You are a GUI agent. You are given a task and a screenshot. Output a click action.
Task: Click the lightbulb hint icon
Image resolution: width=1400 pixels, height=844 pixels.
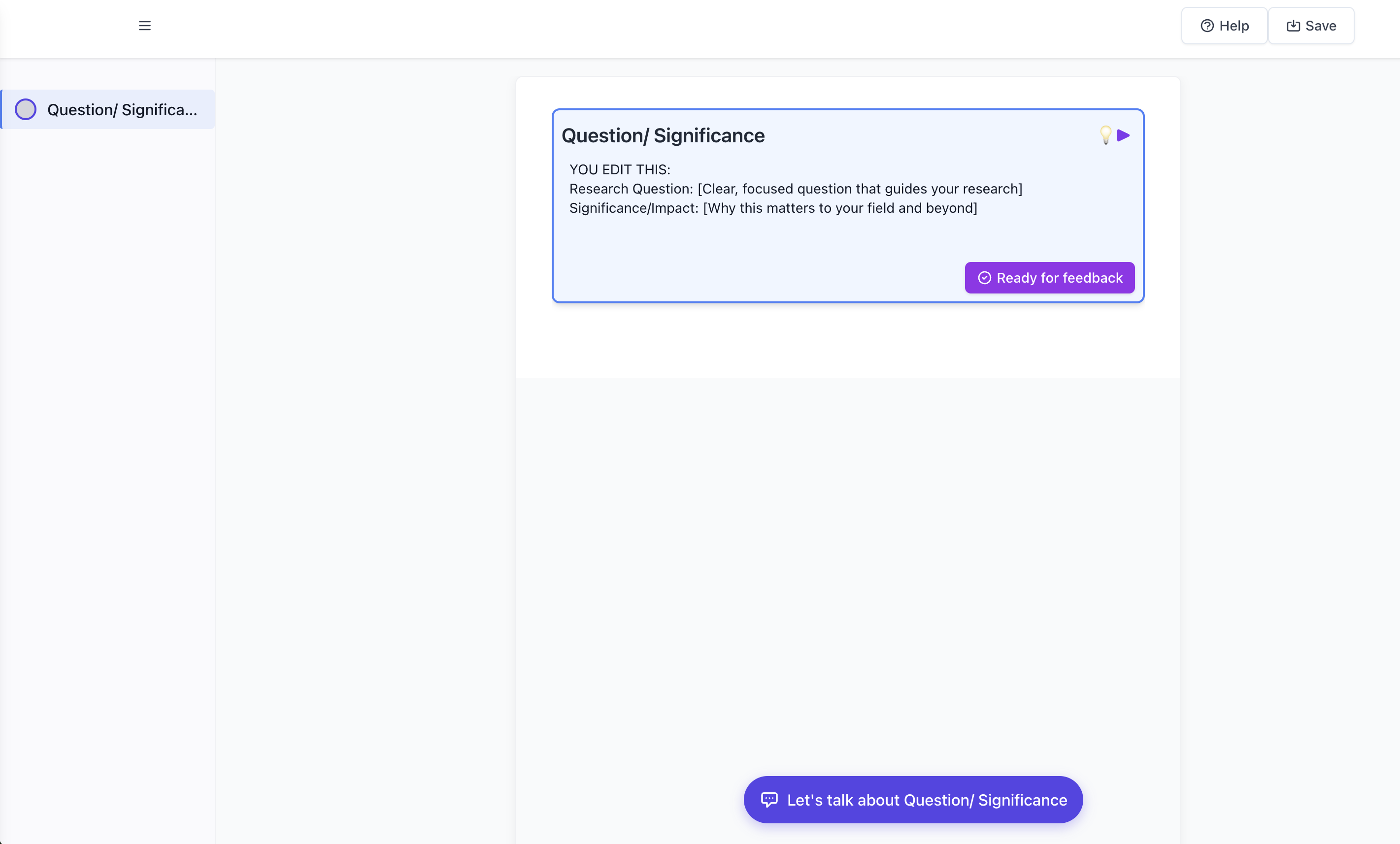point(1105,134)
